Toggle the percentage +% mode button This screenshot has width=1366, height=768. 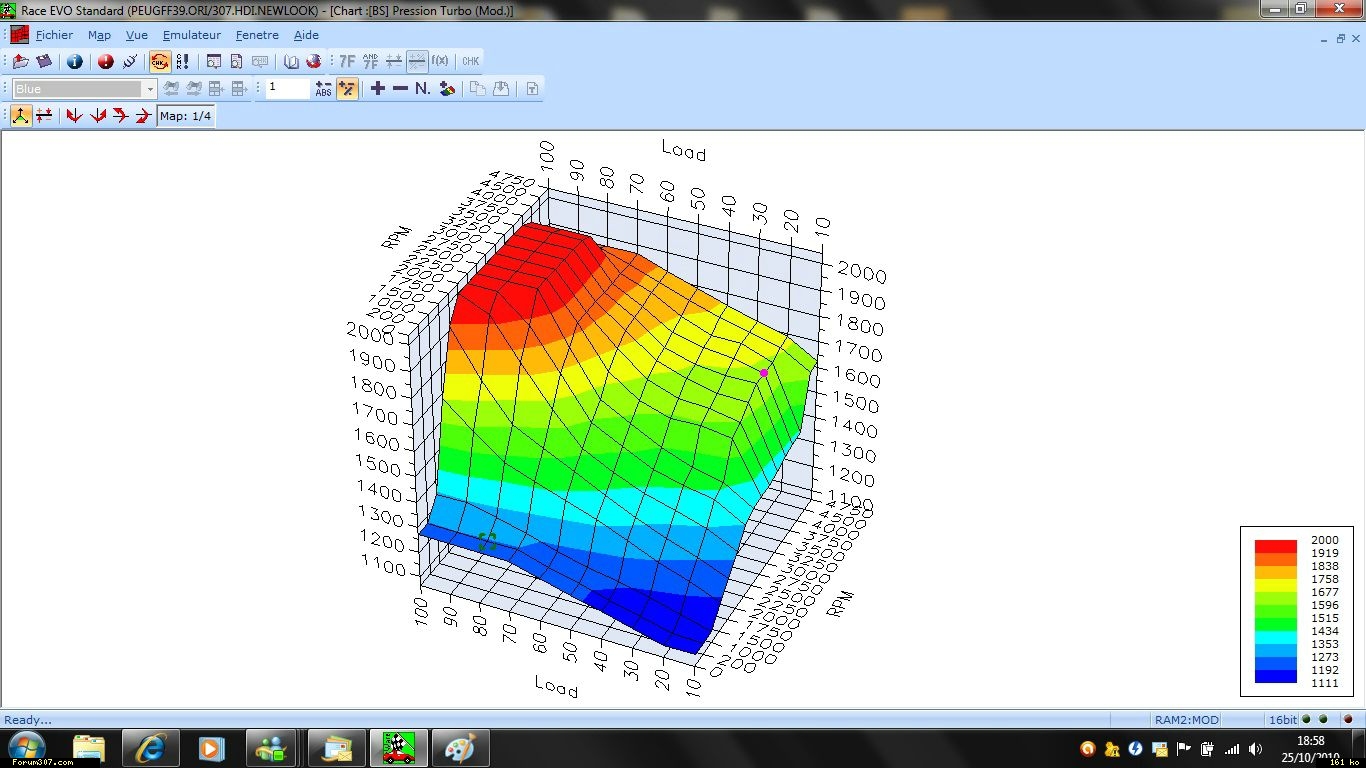tap(347, 88)
